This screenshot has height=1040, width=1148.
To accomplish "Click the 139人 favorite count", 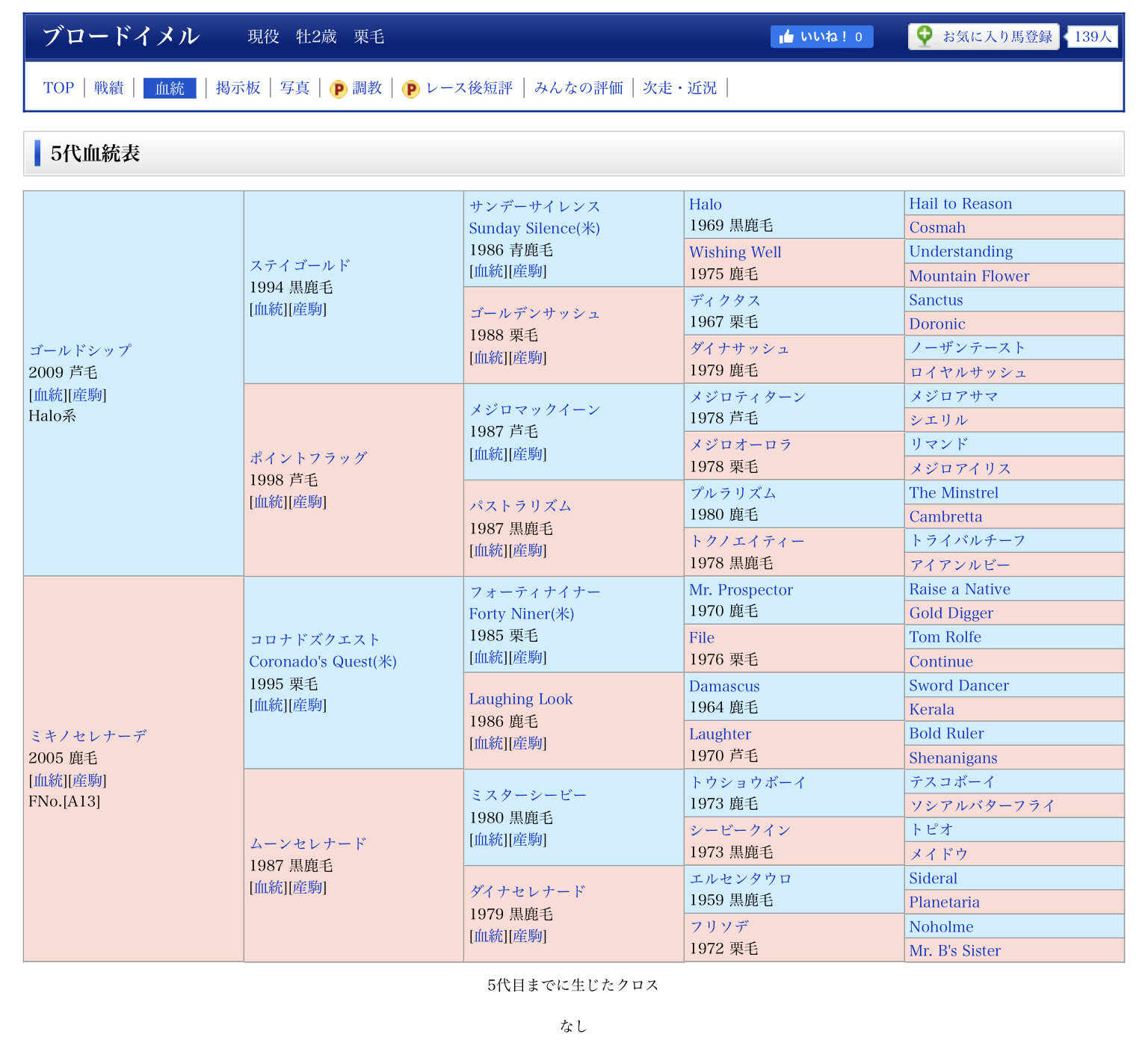I will click(x=1093, y=37).
